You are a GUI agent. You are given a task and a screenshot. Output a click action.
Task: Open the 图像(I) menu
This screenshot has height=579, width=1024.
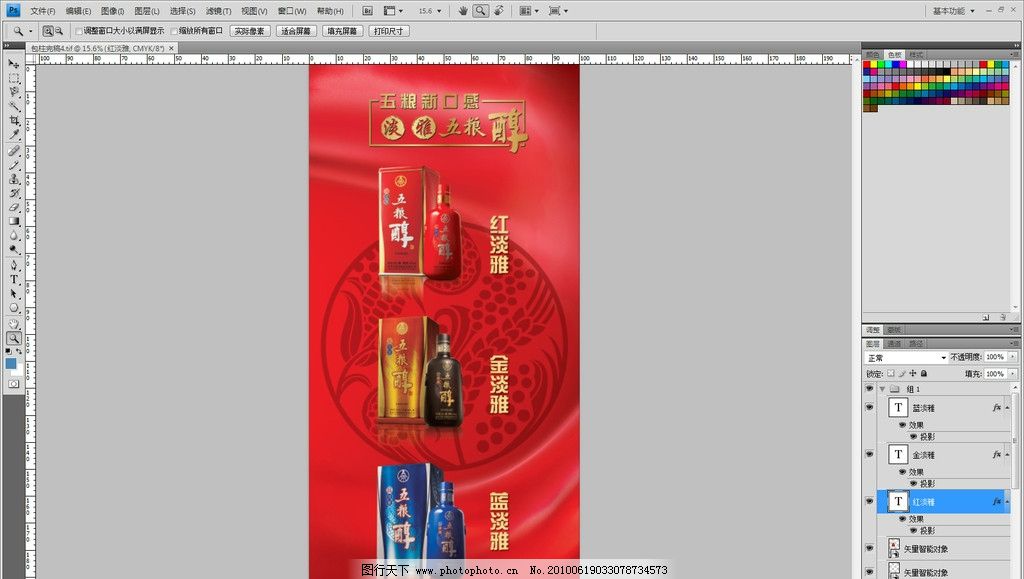[x=112, y=11]
